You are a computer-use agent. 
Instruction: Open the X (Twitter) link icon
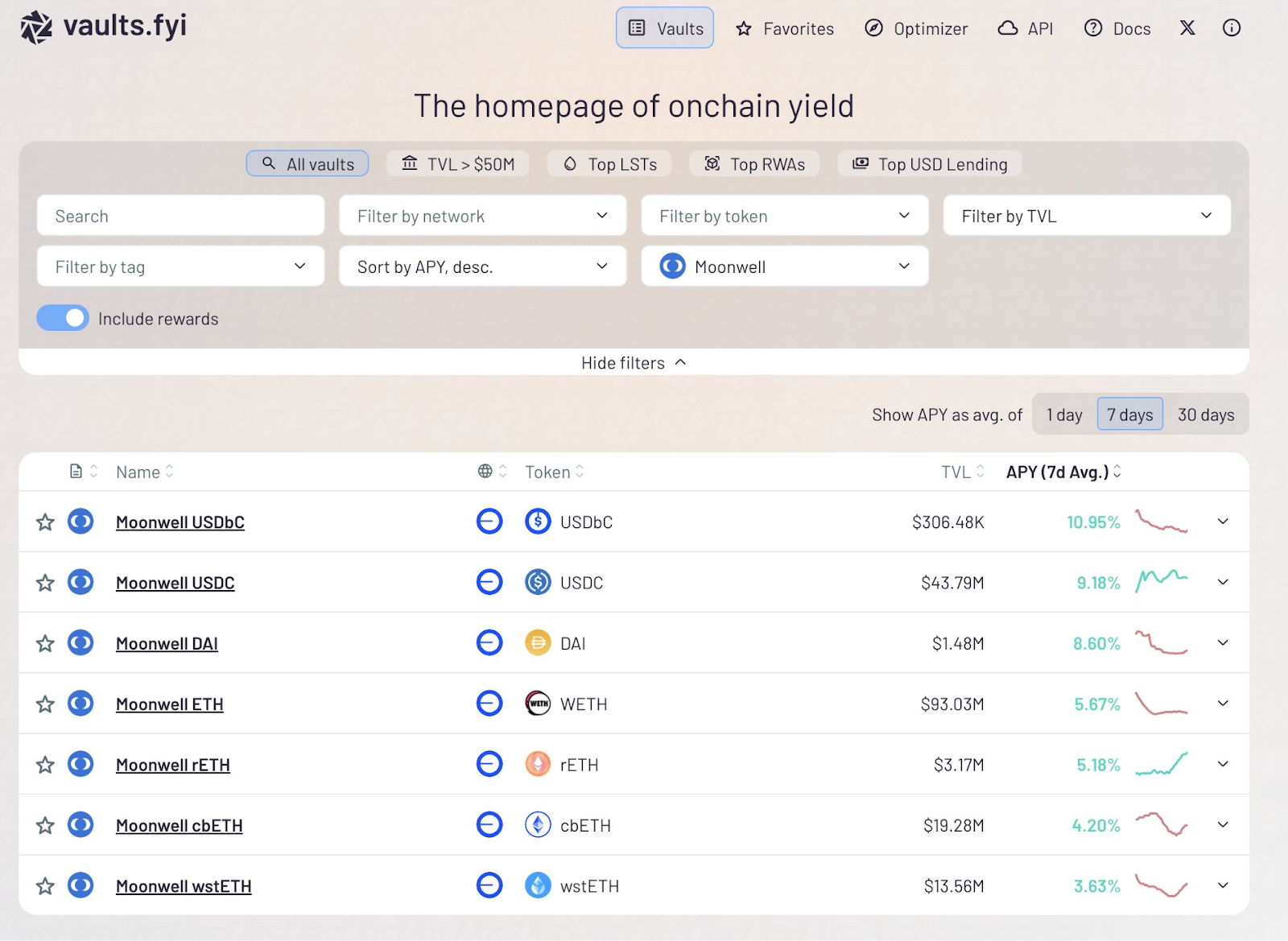pyautogui.click(x=1187, y=28)
